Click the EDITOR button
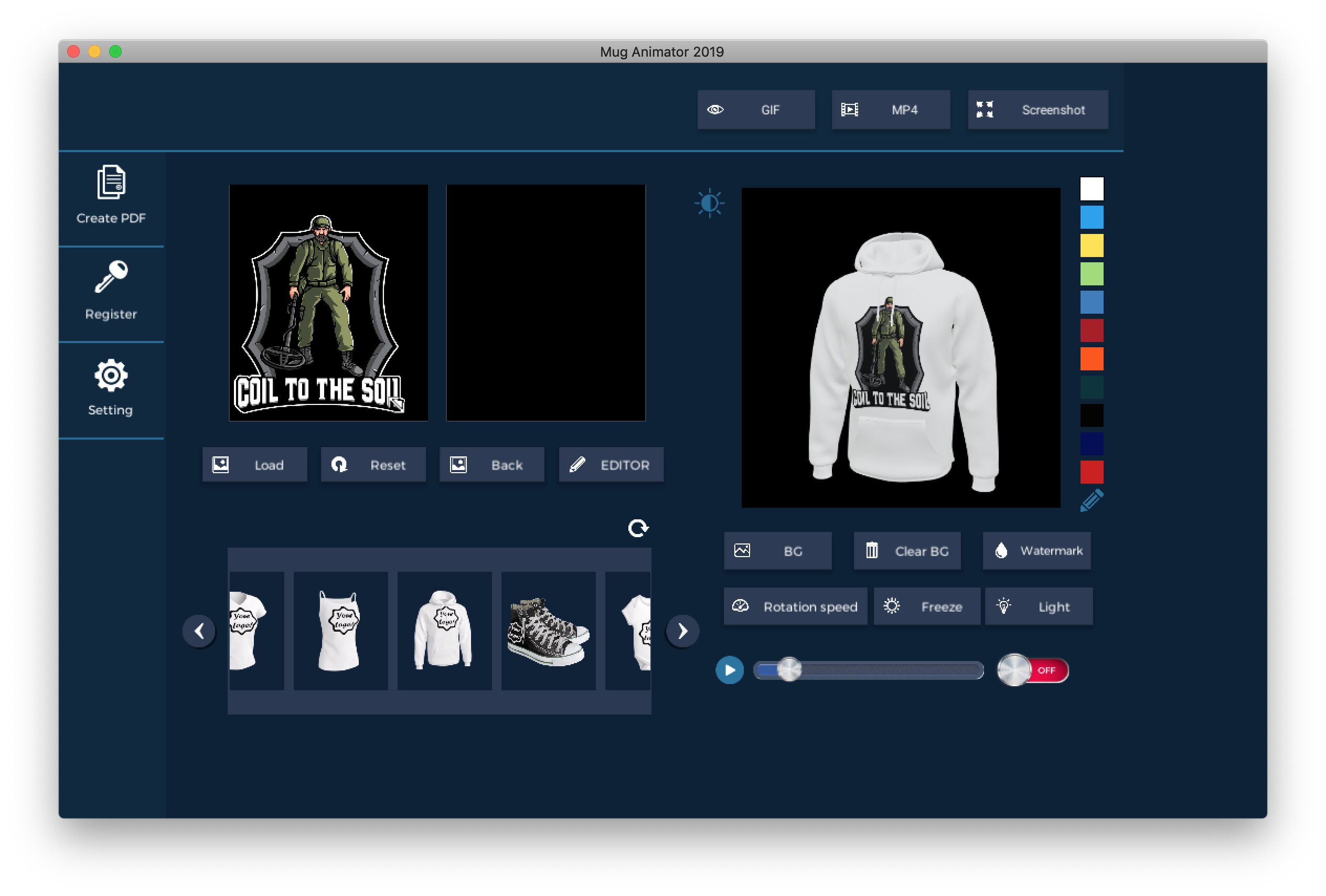The width and height of the screenshot is (1326, 896). click(x=611, y=465)
